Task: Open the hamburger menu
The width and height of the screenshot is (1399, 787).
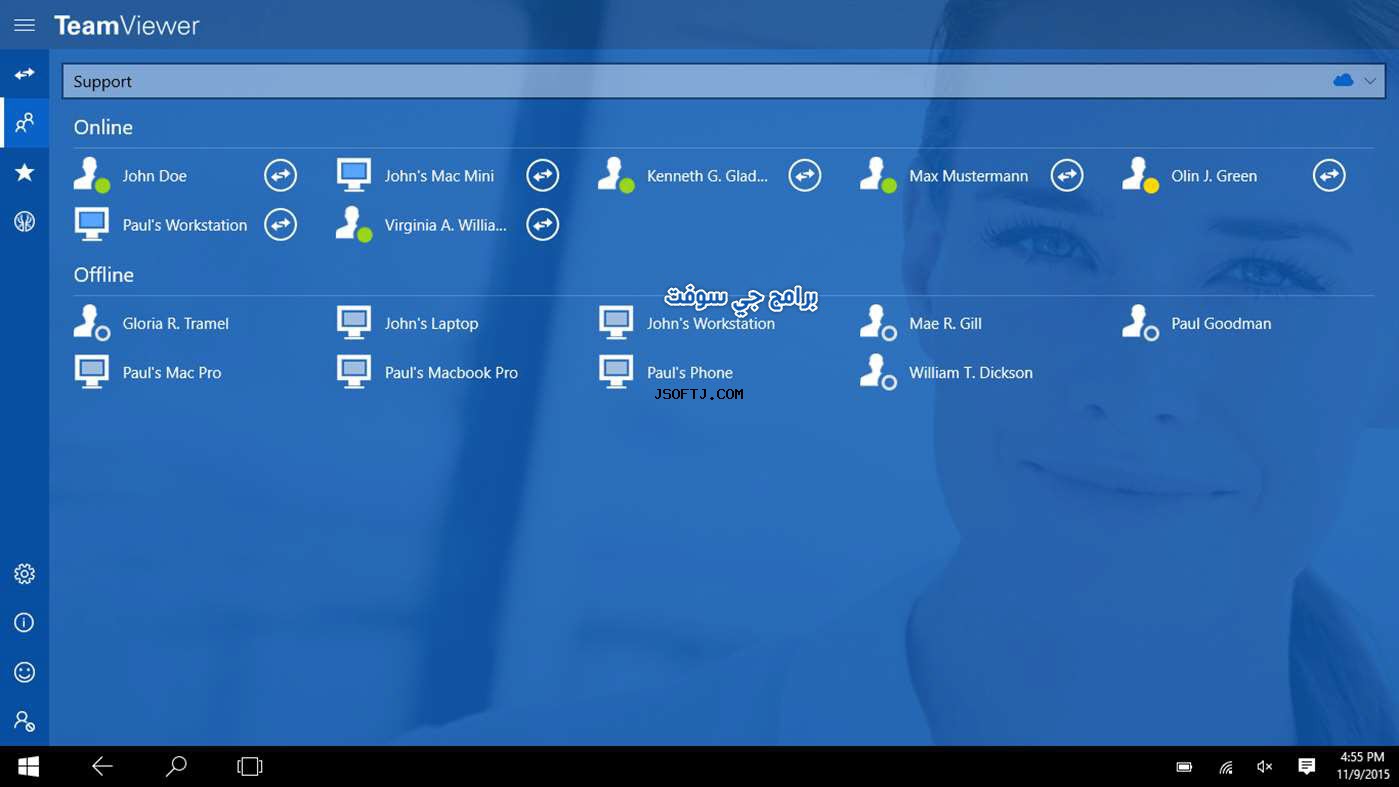Action: (x=24, y=25)
